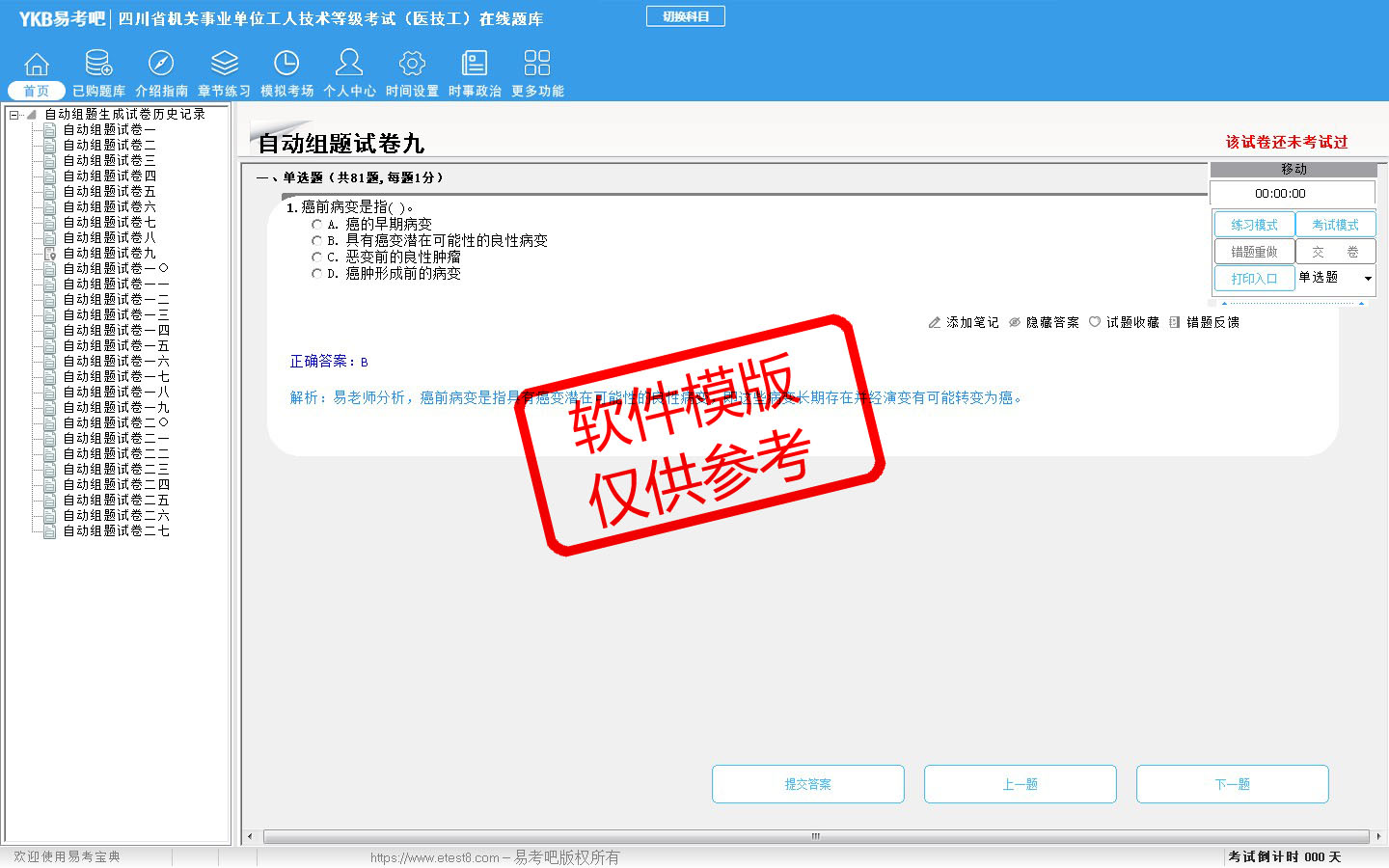Click the 切换科目 button
This screenshot has height=868, width=1389.
(686, 16)
